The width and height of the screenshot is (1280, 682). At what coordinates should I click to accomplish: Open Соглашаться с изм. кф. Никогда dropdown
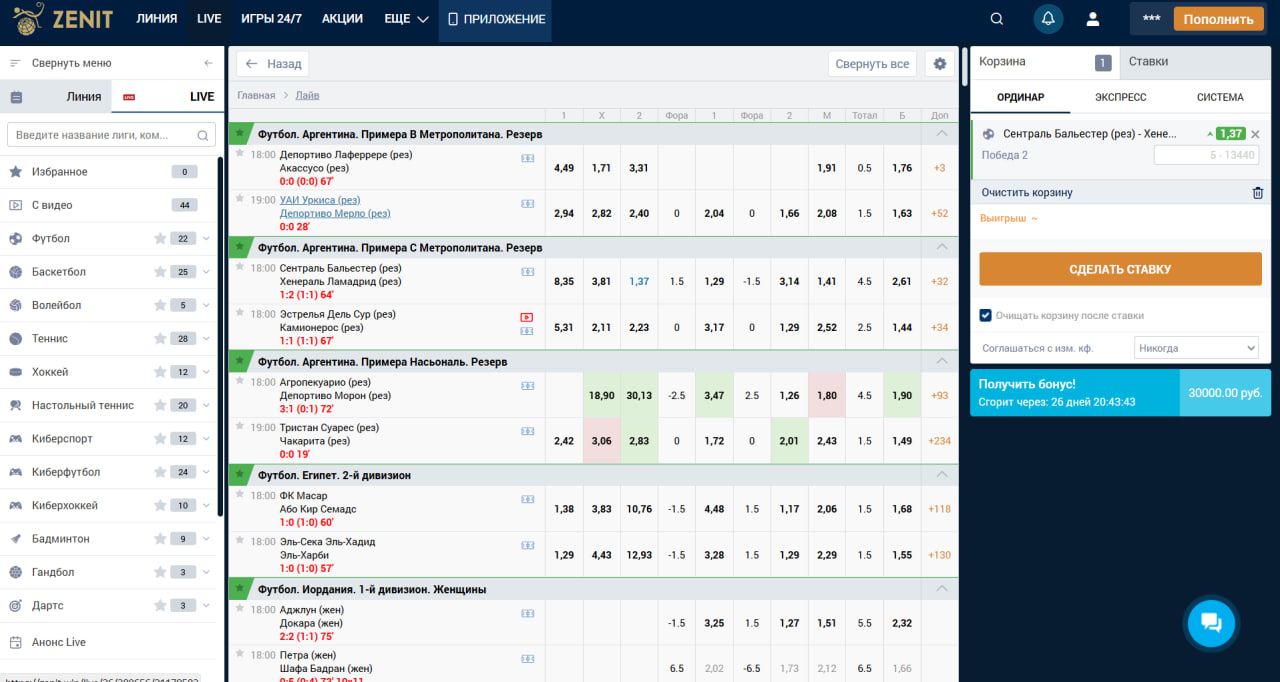click(x=1196, y=348)
